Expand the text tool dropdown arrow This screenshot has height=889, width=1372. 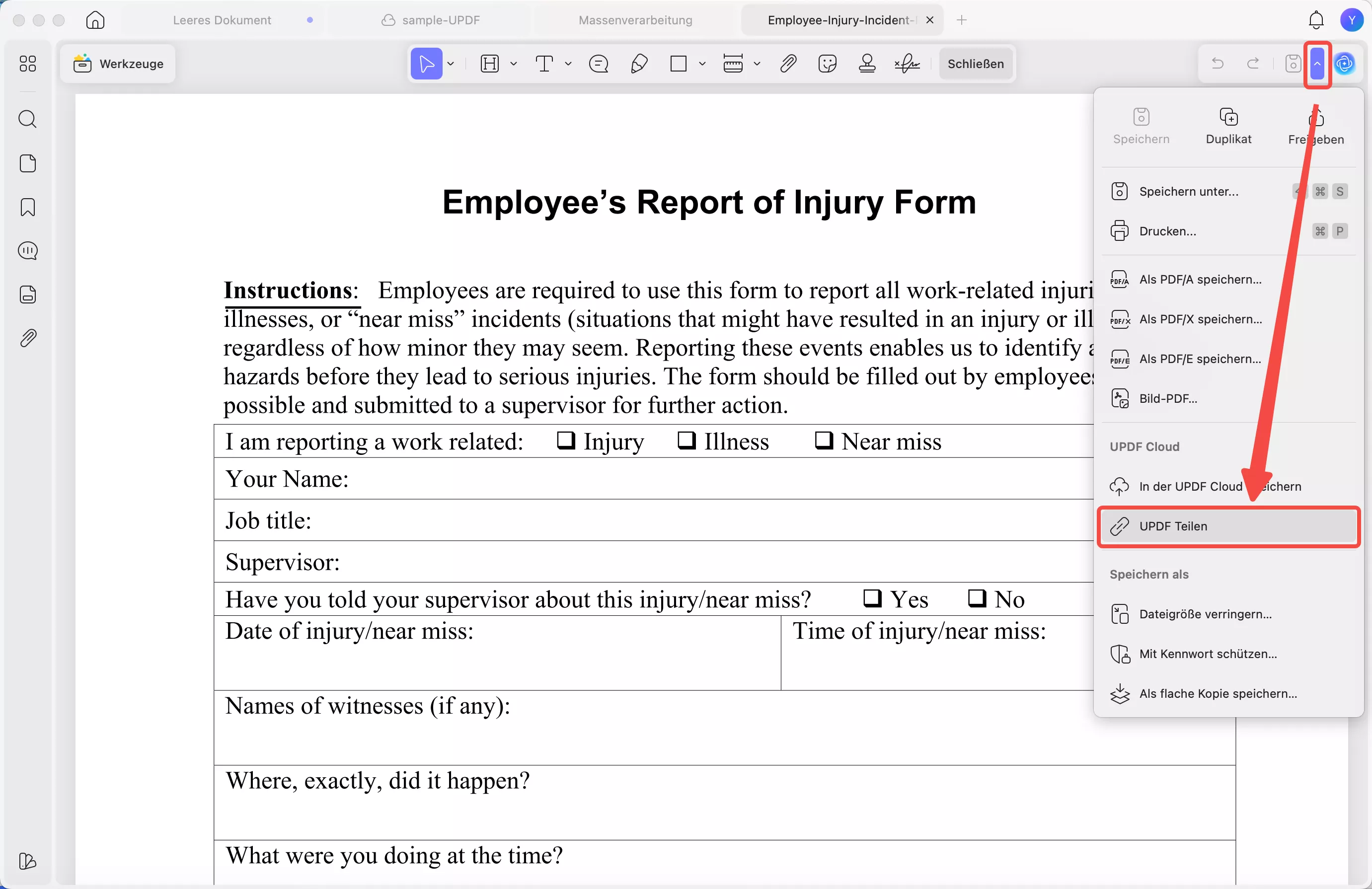click(x=568, y=64)
